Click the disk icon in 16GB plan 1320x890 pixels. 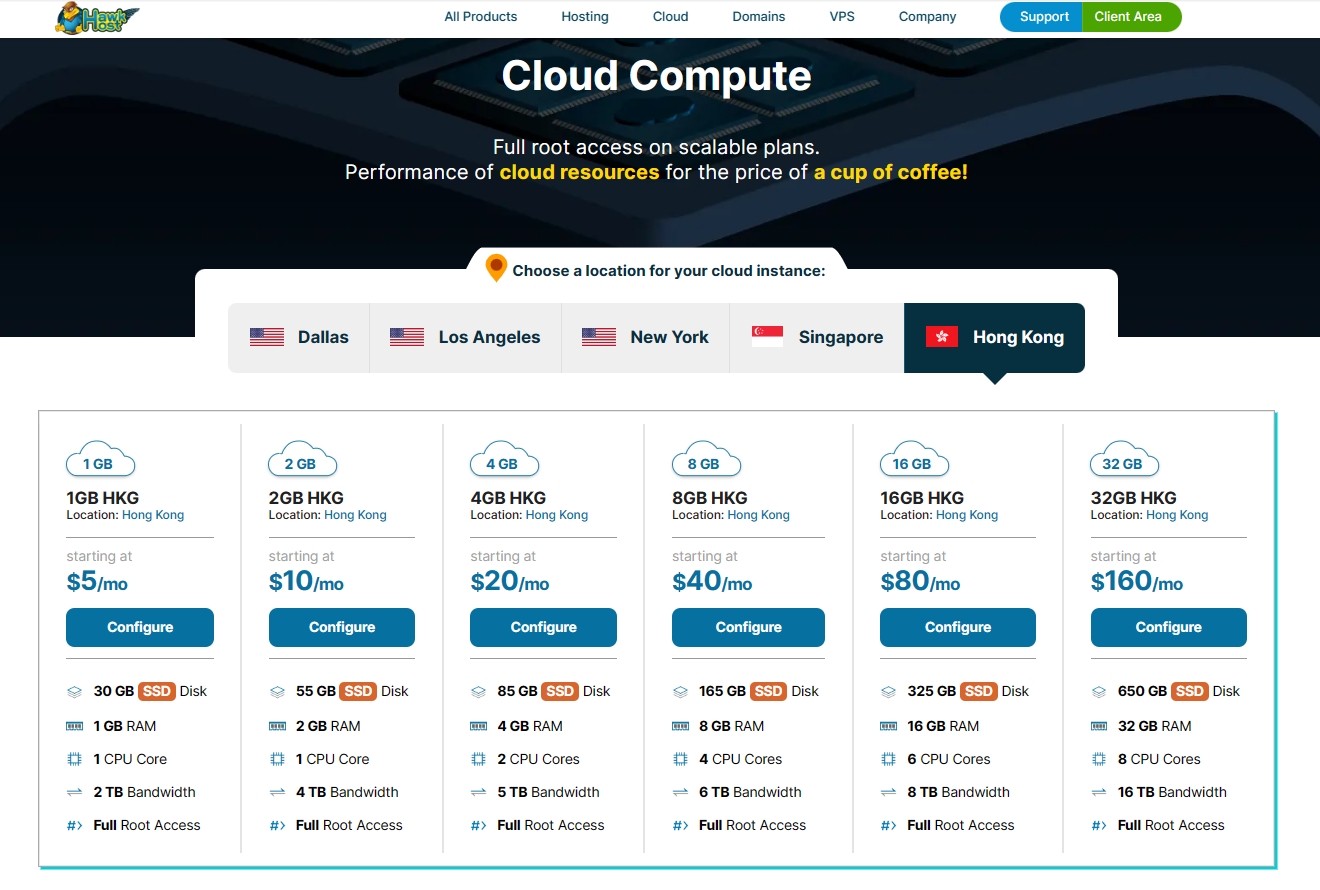pos(888,691)
